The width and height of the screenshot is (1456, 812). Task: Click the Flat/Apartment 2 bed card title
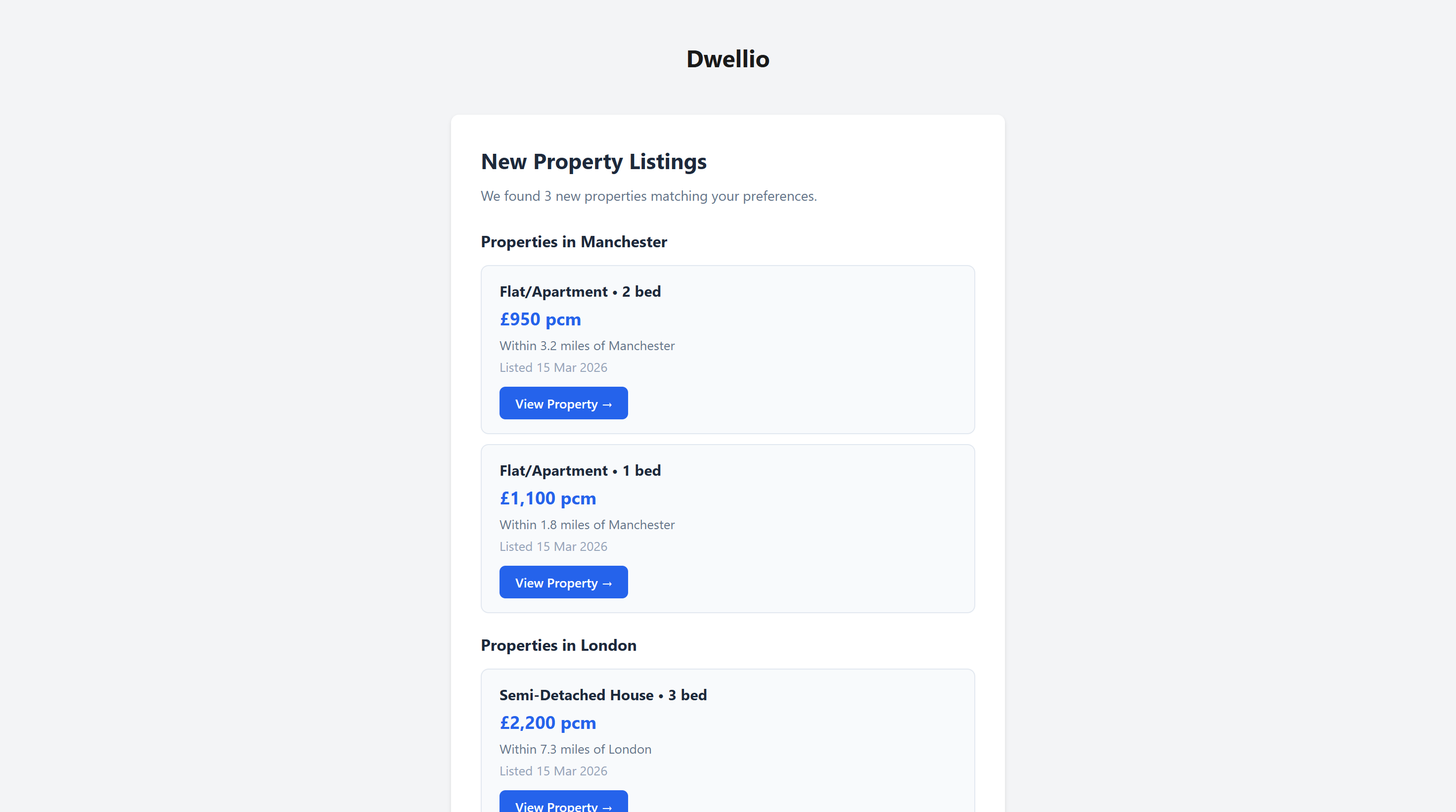coord(580,291)
